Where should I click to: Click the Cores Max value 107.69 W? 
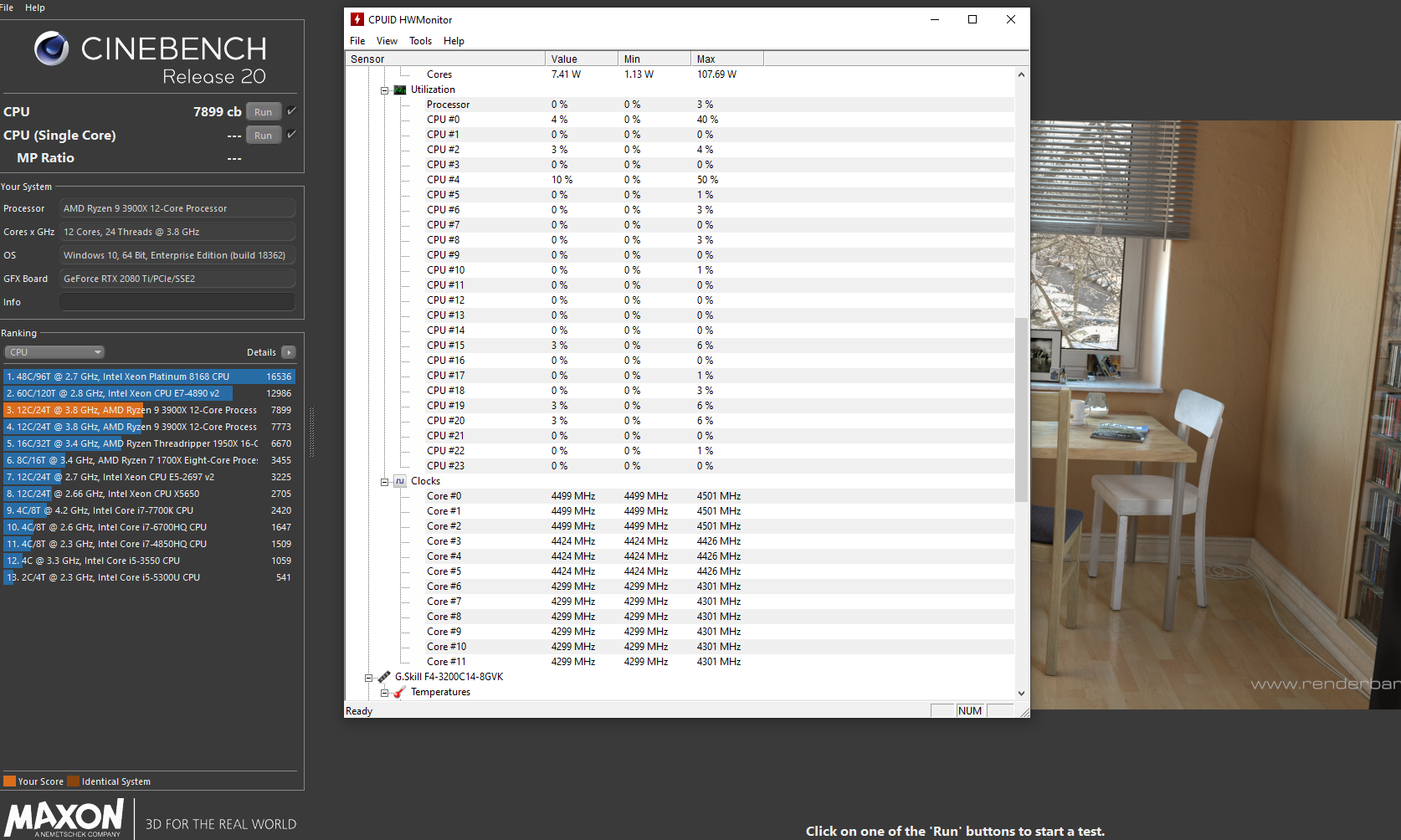tap(716, 74)
